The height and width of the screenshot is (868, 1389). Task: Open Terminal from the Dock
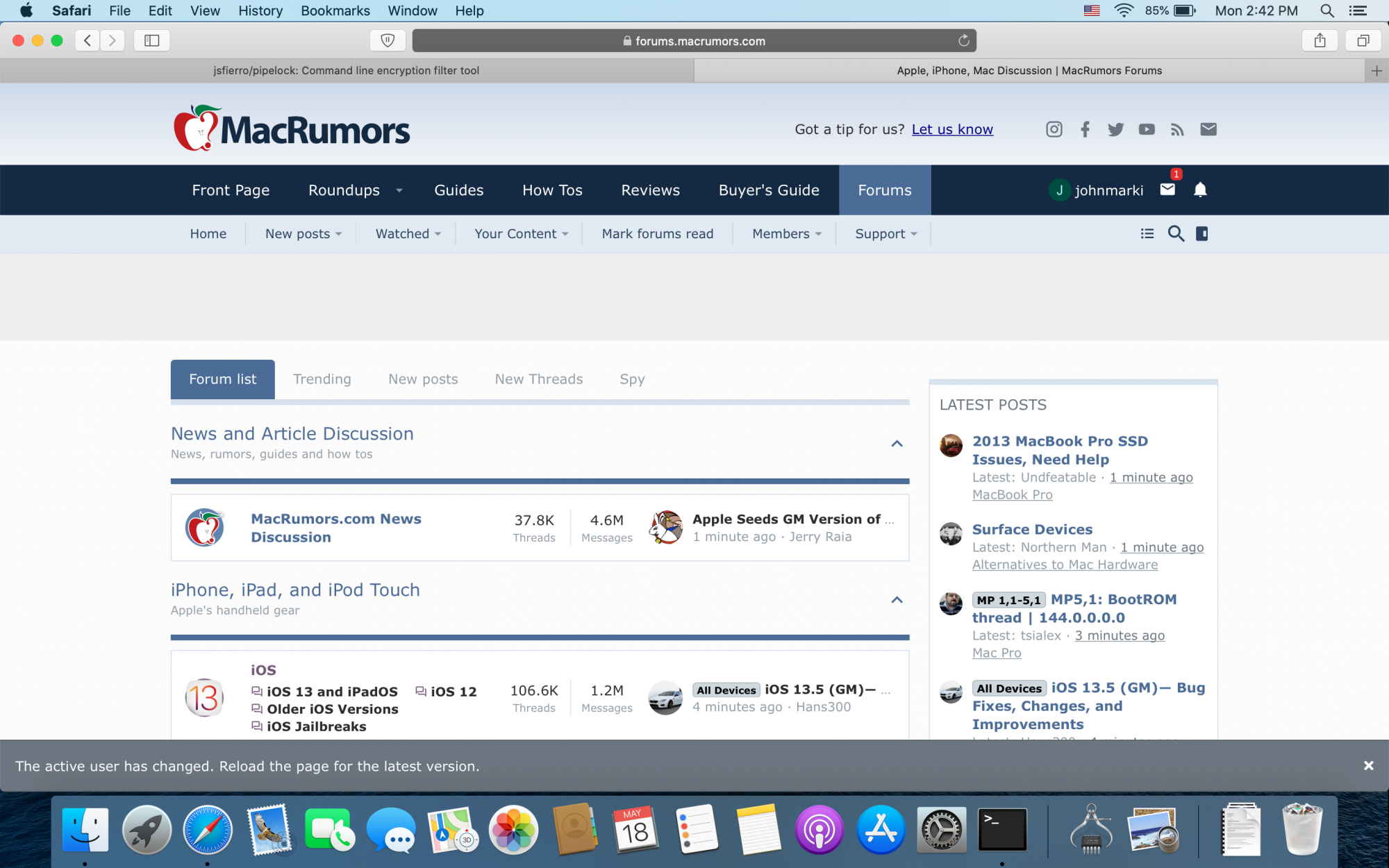[1002, 829]
